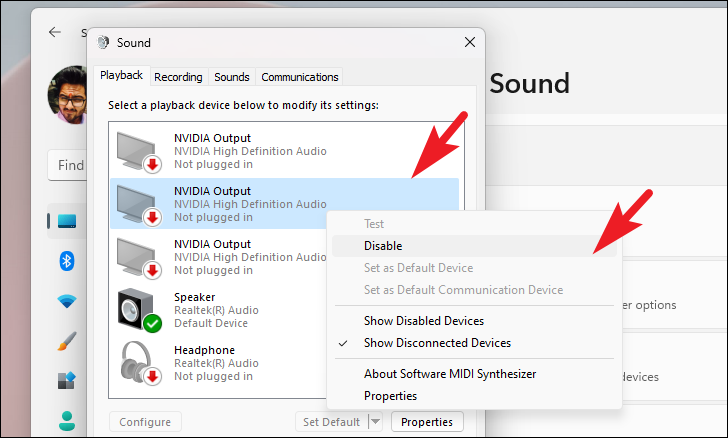Open Apps icon in Settings sidebar
The image size is (728, 438).
[x=67, y=380]
